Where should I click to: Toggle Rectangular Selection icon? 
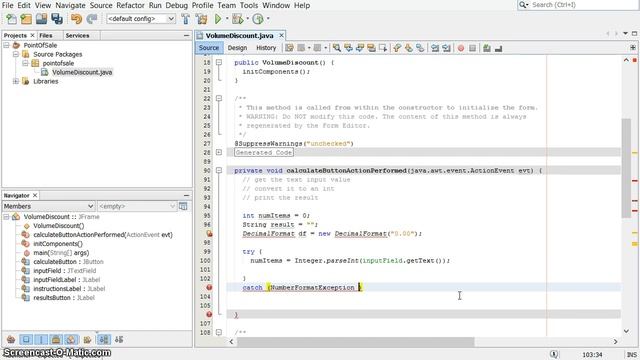(x=382, y=48)
